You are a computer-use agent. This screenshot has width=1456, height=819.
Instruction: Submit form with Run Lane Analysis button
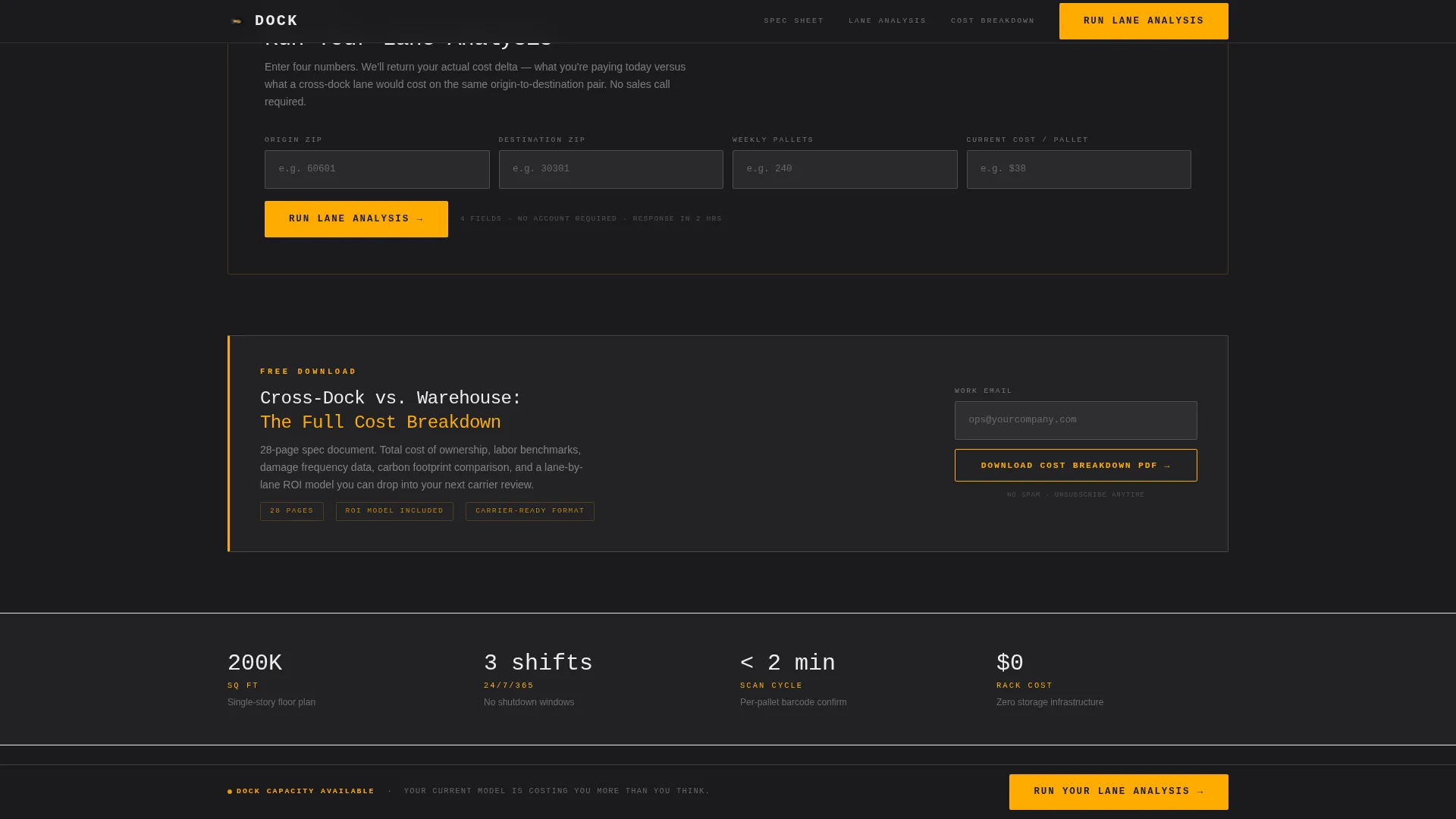coord(356,219)
